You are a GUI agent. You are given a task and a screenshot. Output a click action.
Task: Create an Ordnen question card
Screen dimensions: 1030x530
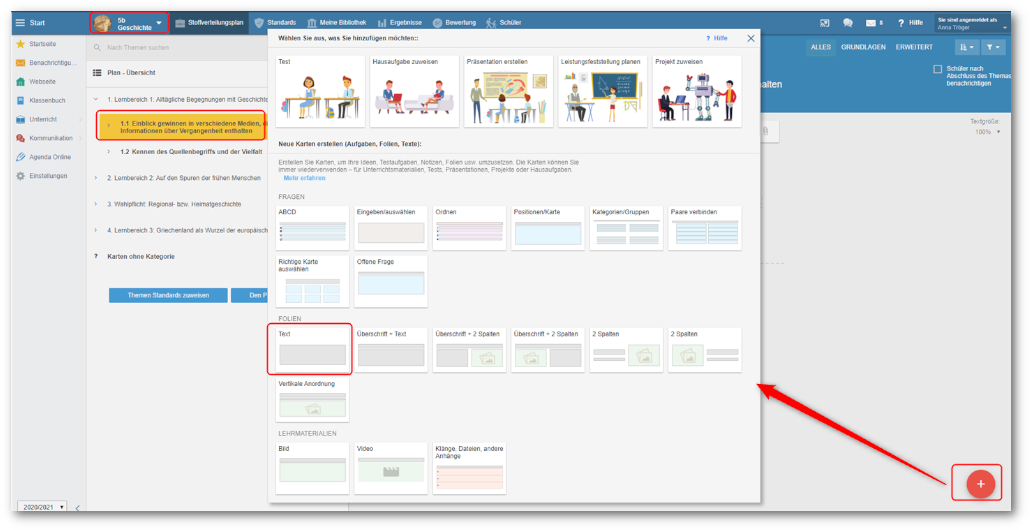[470, 228]
